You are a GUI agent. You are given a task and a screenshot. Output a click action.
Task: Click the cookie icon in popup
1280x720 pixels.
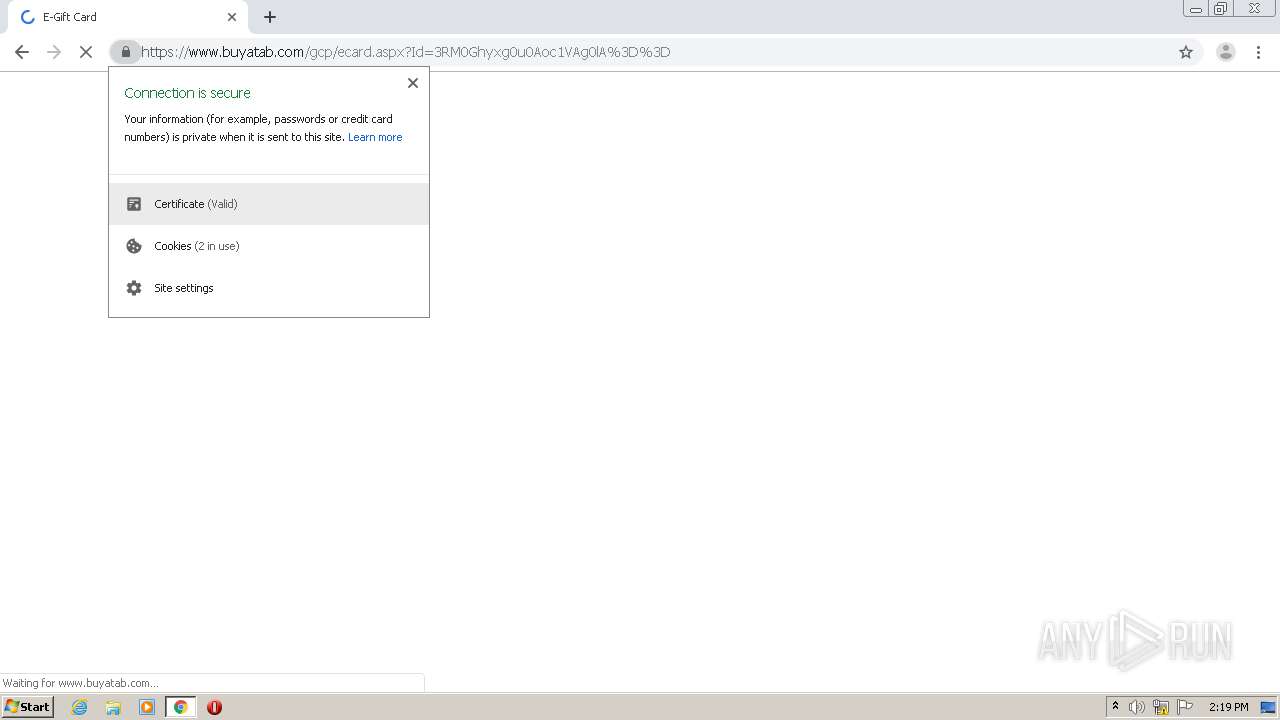click(x=134, y=246)
